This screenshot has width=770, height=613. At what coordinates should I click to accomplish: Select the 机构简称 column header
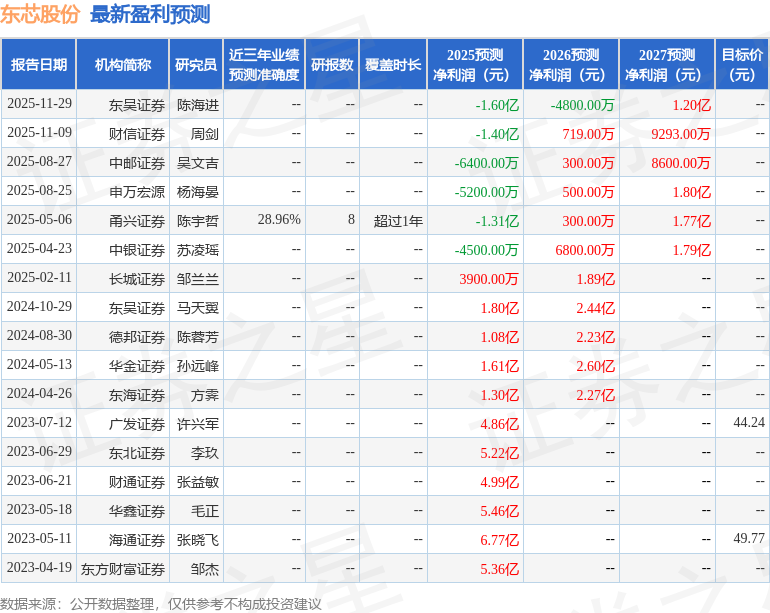click(123, 64)
